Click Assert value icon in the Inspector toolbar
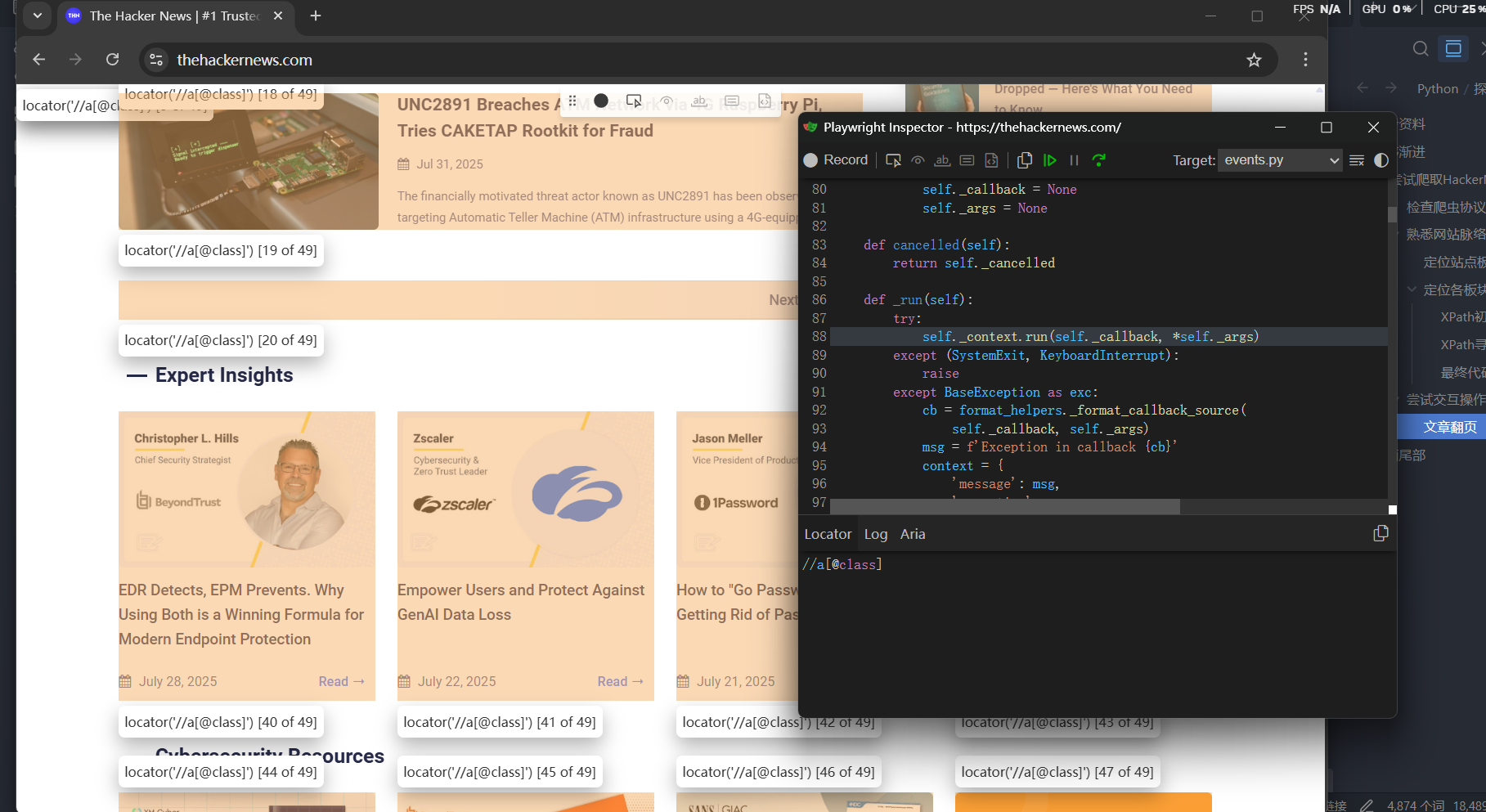Image resolution: width=1486 pixels, height=812 pixels. coord(967,160)
